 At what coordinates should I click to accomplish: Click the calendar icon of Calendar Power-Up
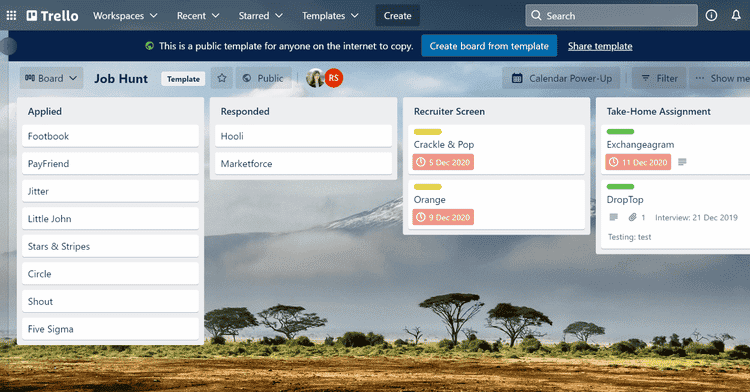tap(517, 78)
